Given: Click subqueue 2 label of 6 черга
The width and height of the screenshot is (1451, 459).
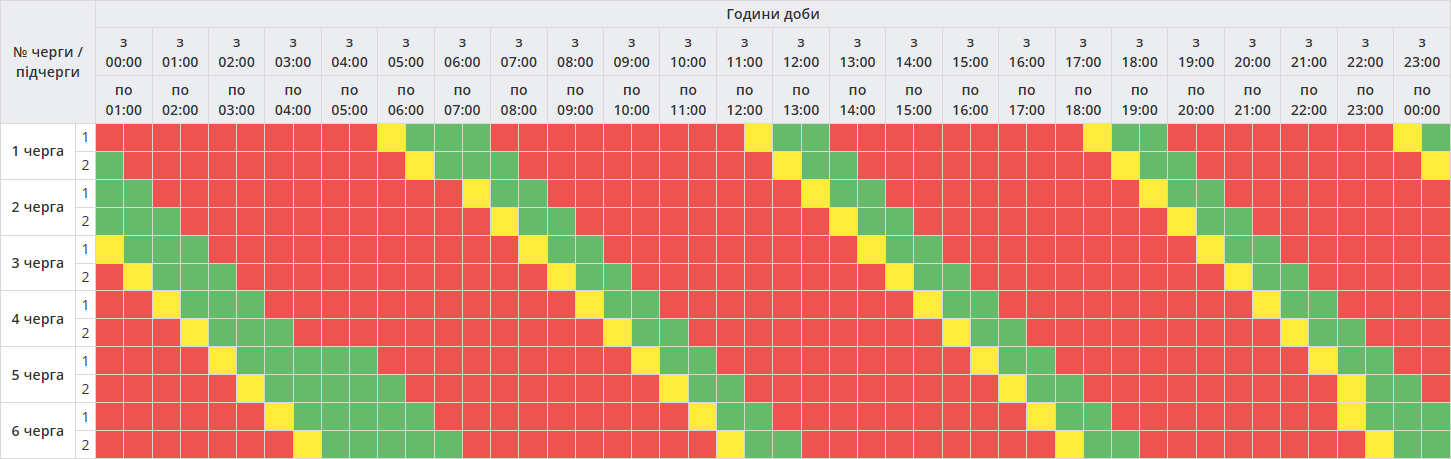Looking at the screenshot, I should 86,445.
